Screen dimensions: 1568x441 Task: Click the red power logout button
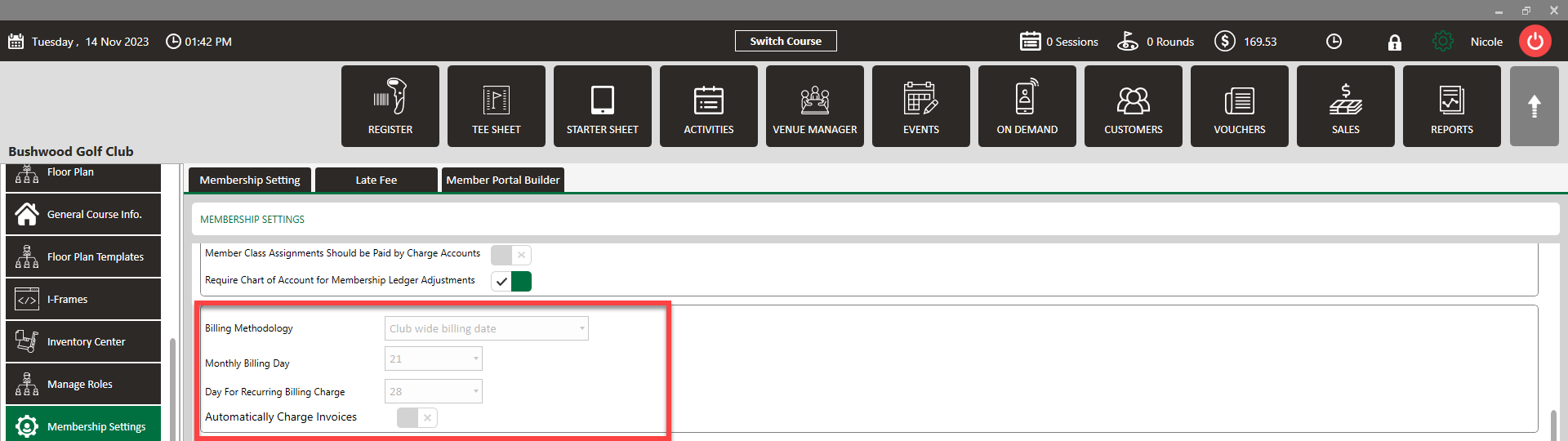(1535, 42)
